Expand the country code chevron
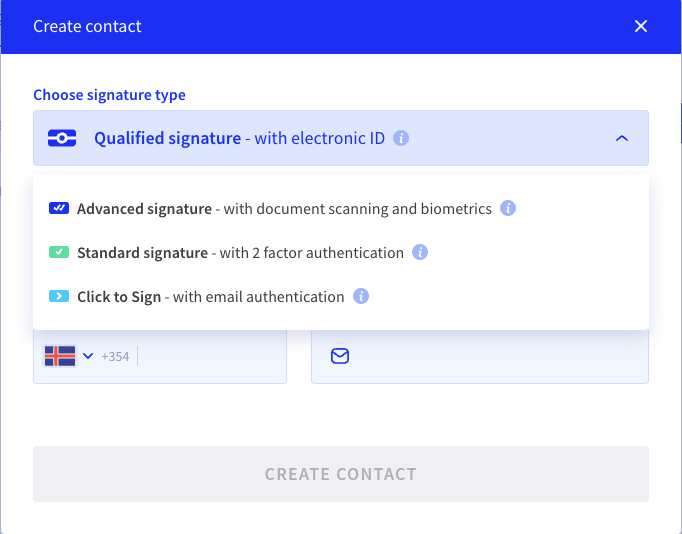 (88, 356)
